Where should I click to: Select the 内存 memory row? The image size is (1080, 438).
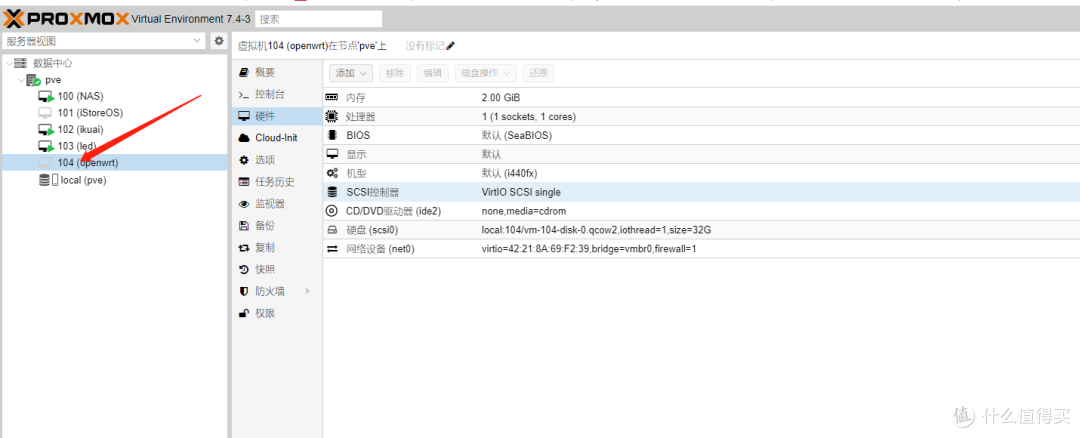[701, 98]
